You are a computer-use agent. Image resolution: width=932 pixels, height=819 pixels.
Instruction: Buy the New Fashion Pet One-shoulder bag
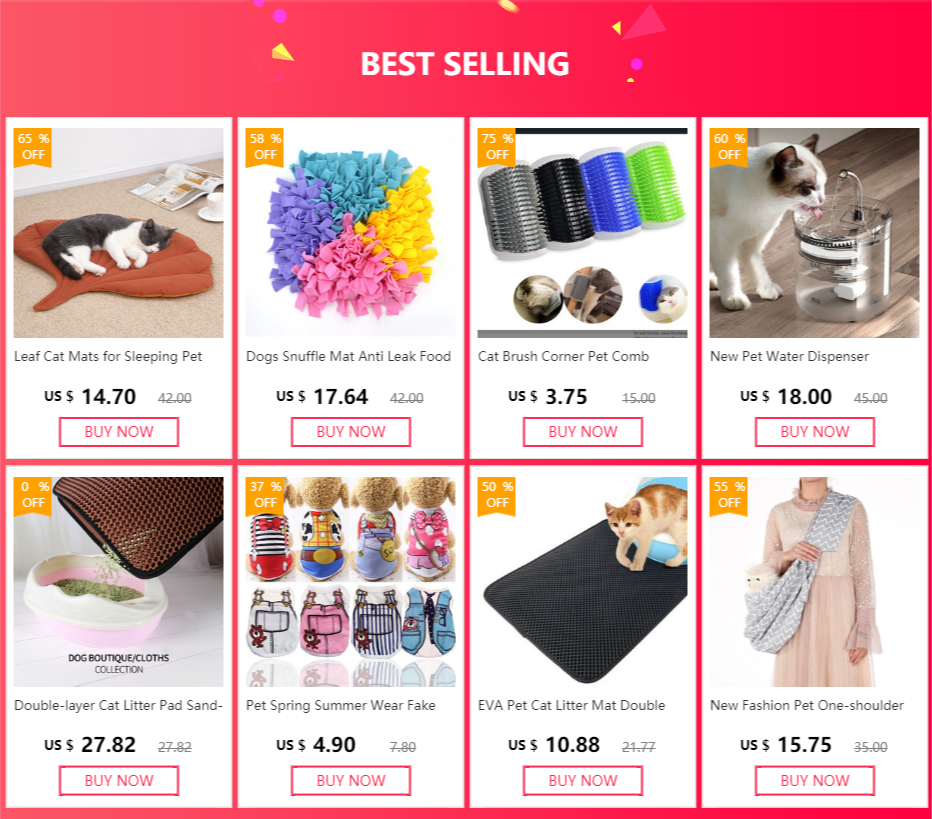pos(814,780)
